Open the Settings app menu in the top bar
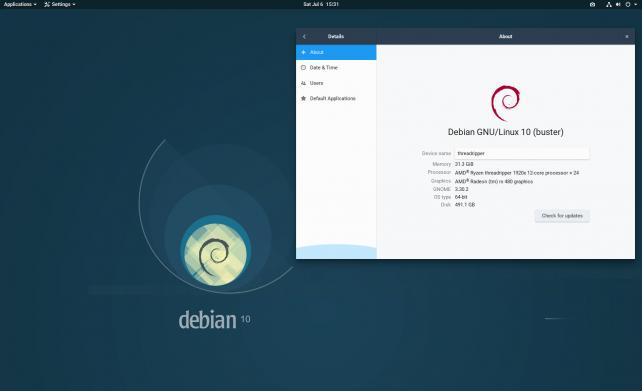642x391 pixels. [60, 4]
